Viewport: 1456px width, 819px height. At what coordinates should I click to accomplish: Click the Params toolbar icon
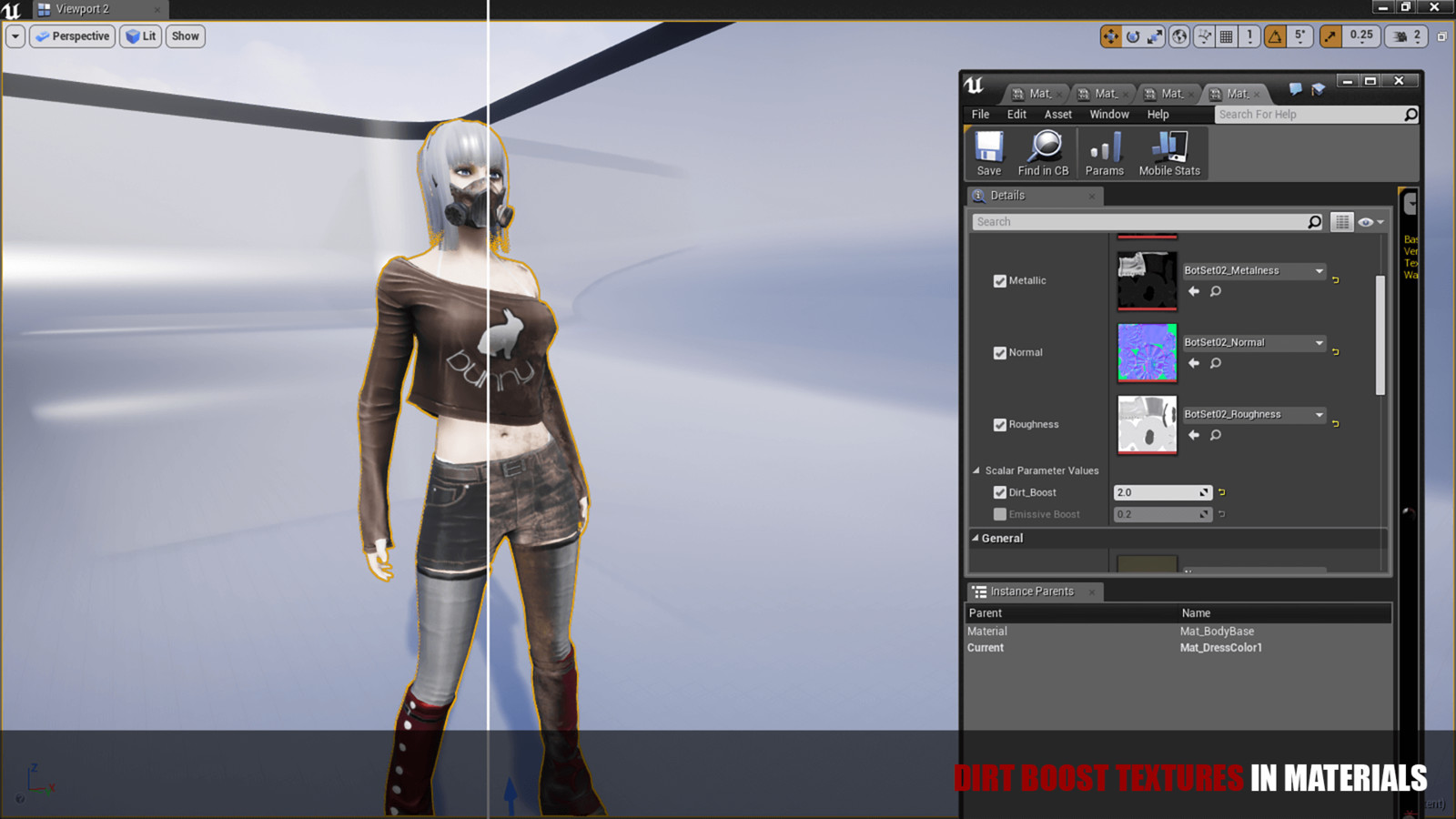click(x=1105, y=153)
